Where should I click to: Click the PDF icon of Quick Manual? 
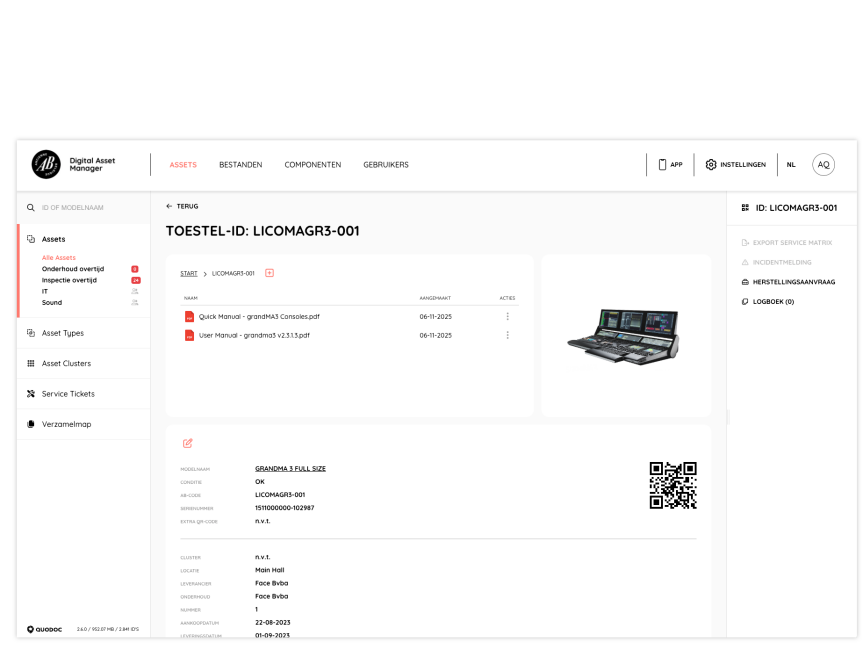[x=189, y=317]
